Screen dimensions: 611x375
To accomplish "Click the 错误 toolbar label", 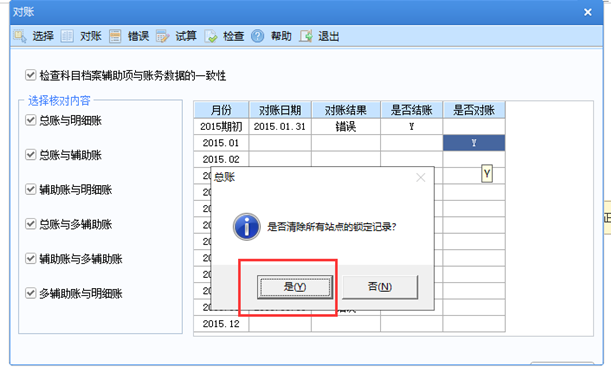I will 138,36.
